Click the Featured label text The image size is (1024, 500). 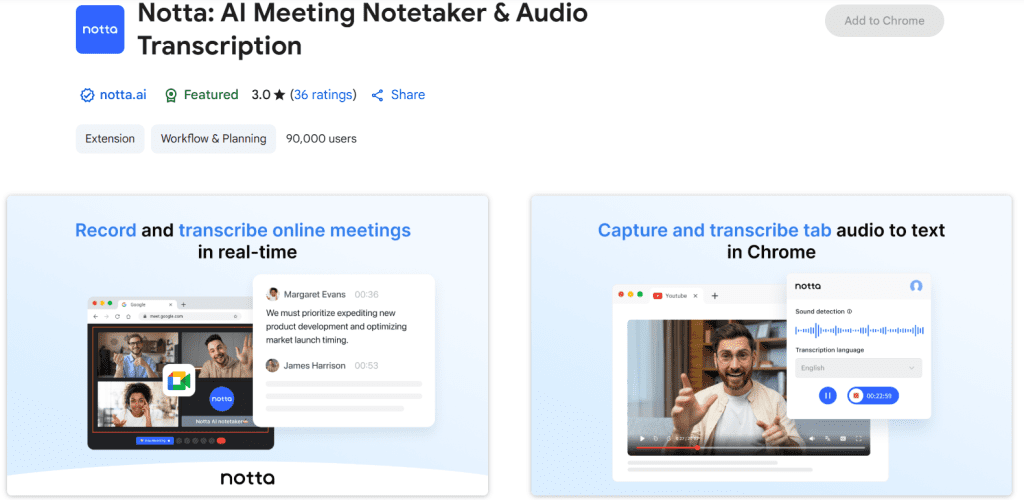210,95
